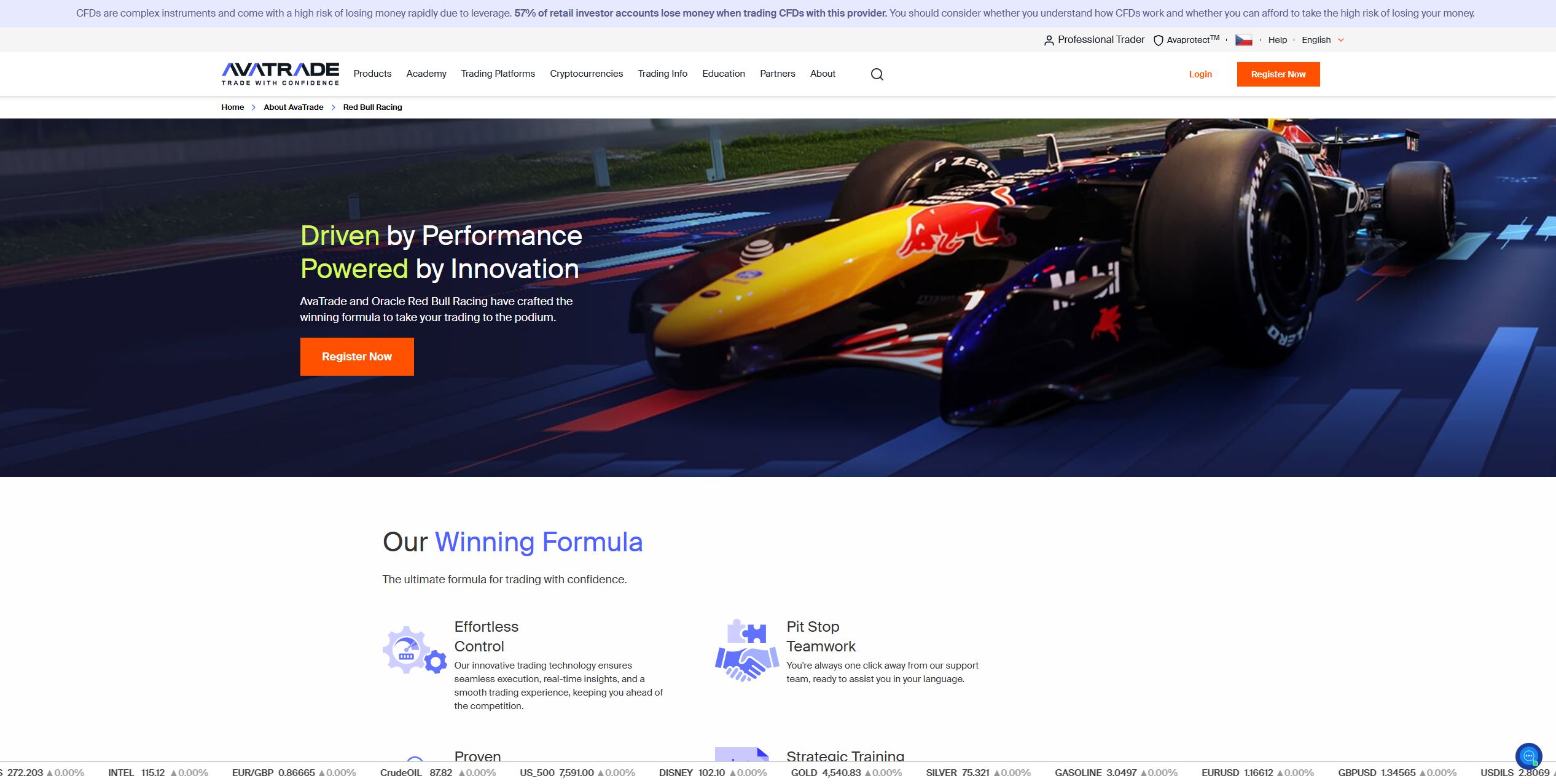
Task: Open the Partners menu
Action: [778, 74]
